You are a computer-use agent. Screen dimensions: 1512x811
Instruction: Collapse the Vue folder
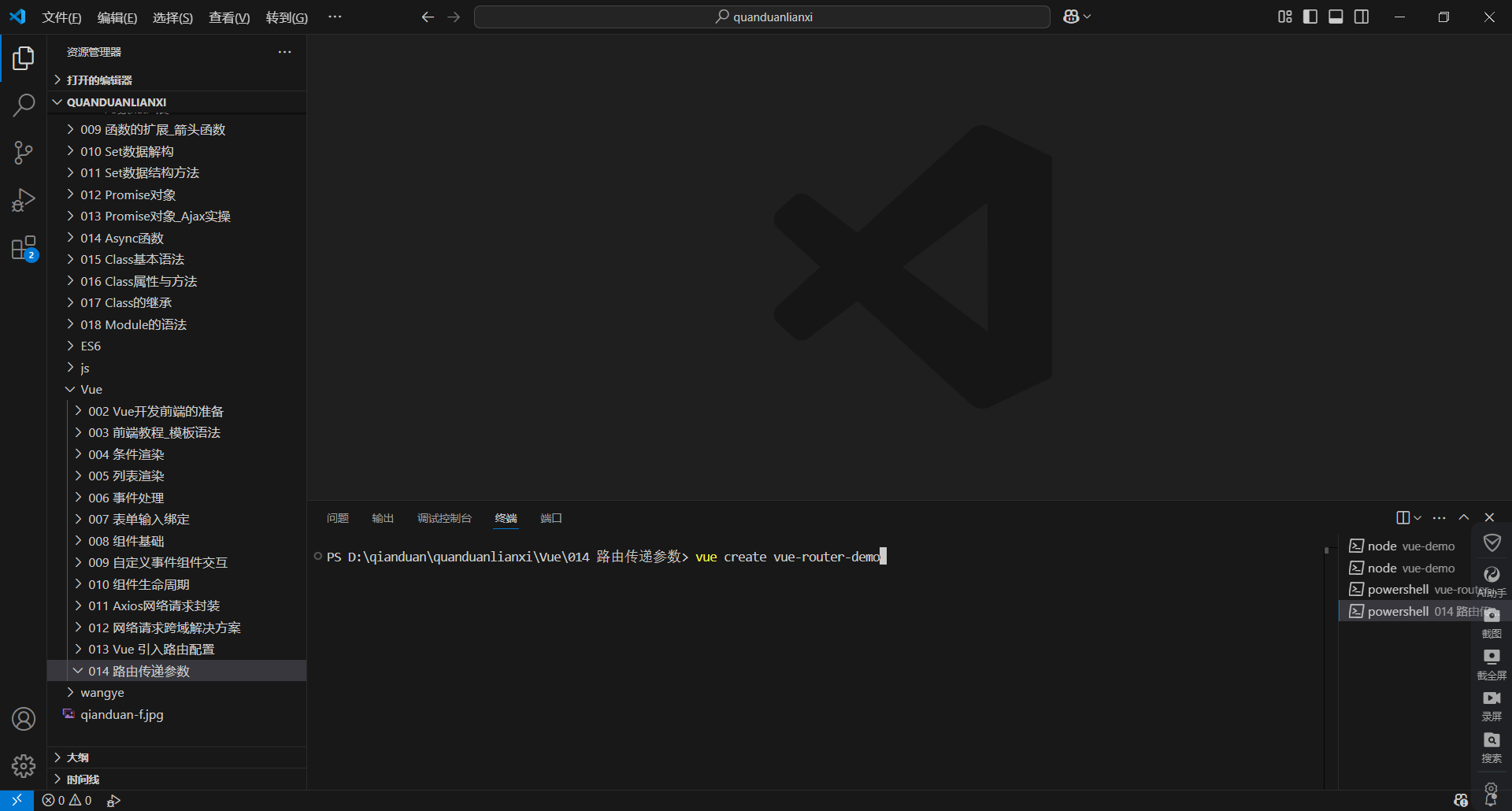click(x=177, y=389)
